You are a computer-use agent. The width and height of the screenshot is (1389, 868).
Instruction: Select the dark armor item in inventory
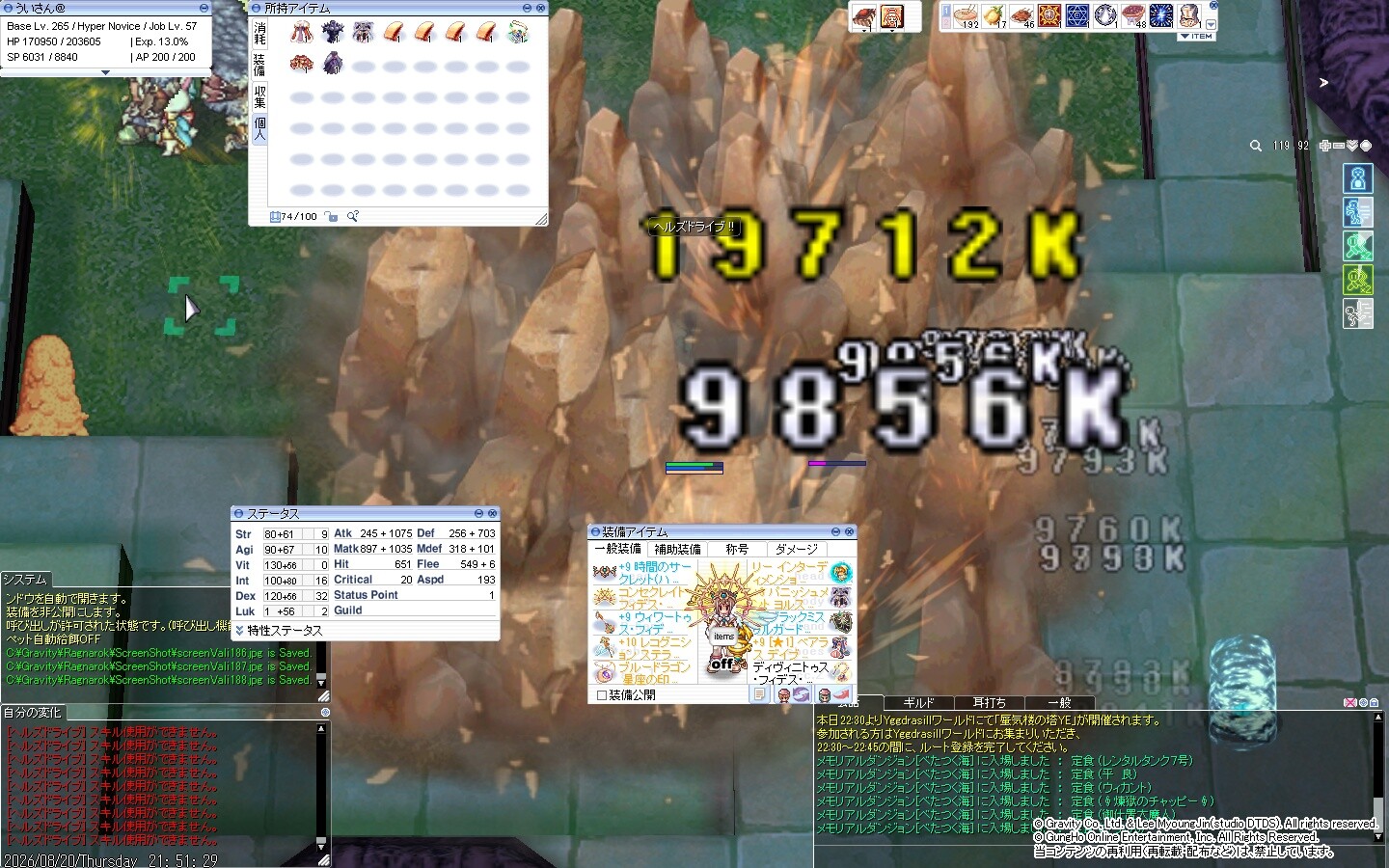click(333, 34)
